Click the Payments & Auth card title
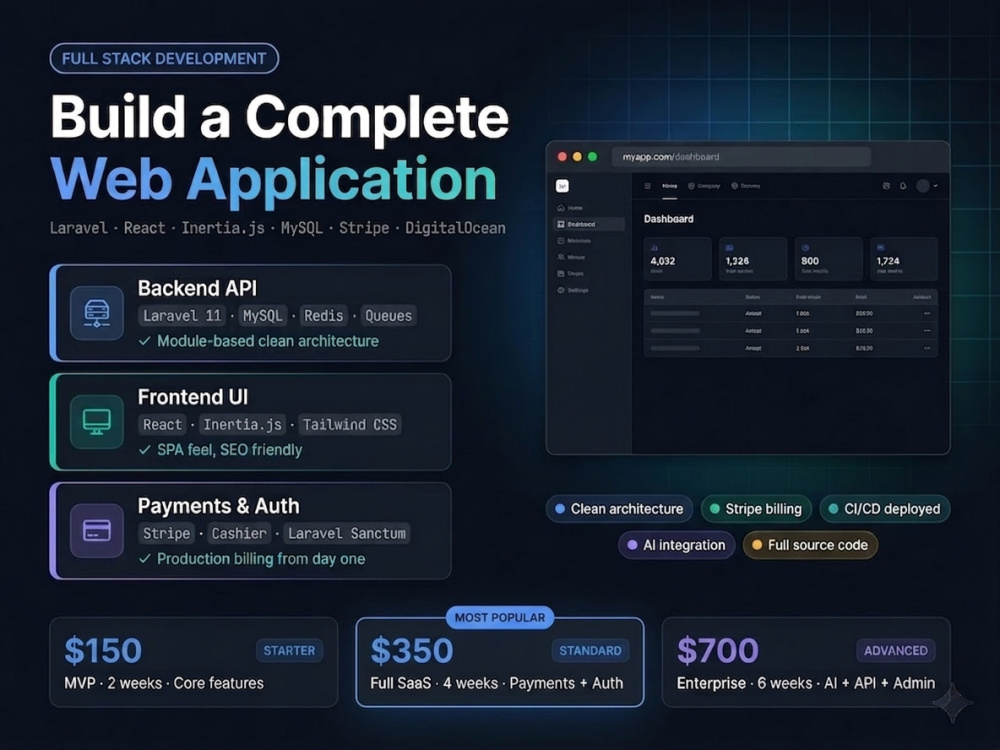Screen dimensions: 1000x750 [218, 506]
